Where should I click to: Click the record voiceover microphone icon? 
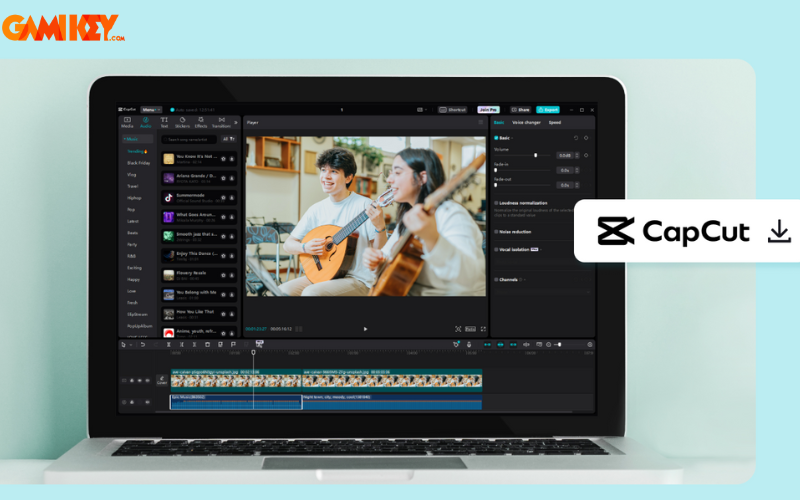469,345
